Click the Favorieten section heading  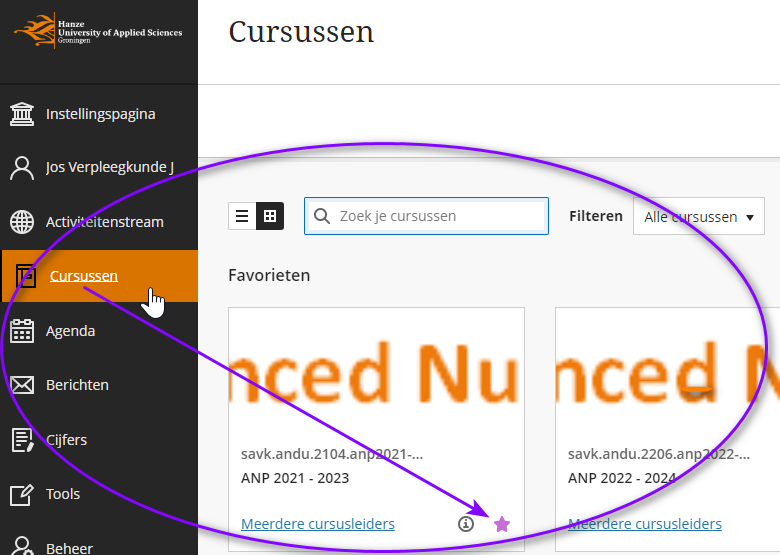click(269, 275)
